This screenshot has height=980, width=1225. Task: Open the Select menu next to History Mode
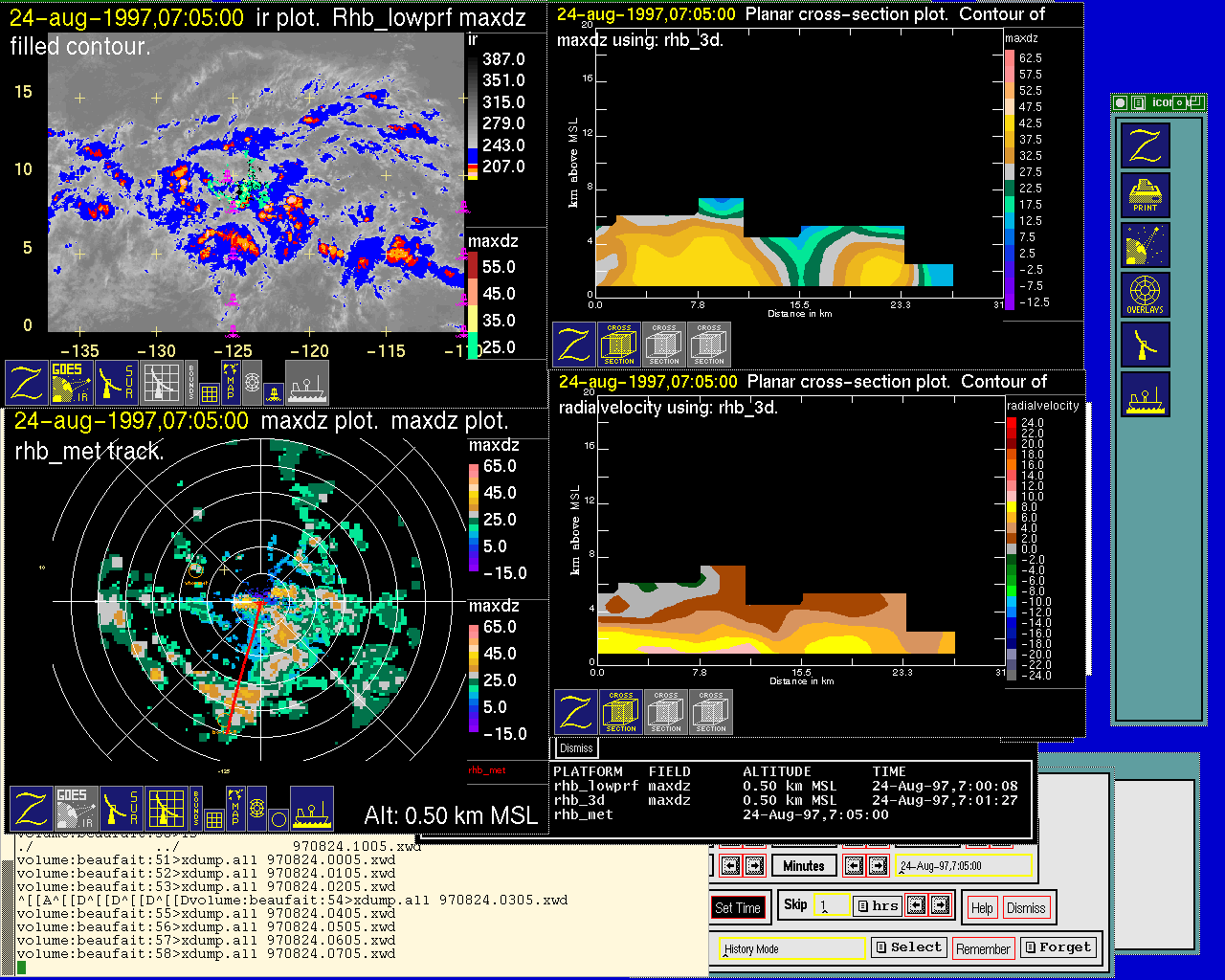pyautogui.click(x=908, y=947)
